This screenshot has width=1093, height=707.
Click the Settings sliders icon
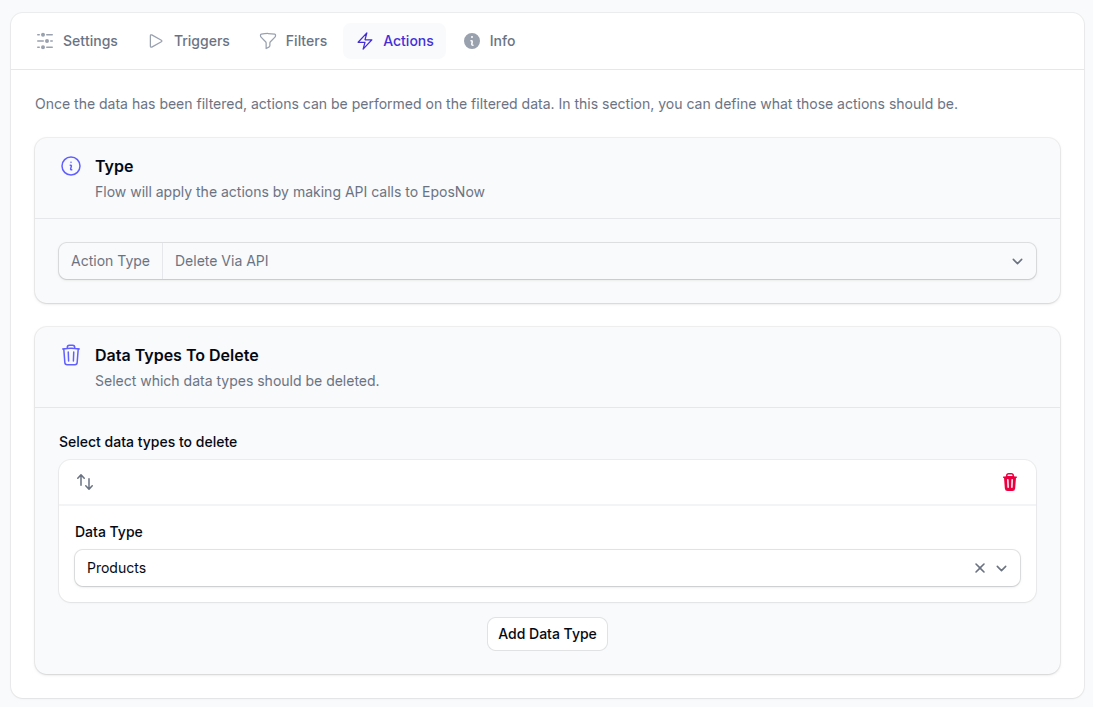point(45,41)
